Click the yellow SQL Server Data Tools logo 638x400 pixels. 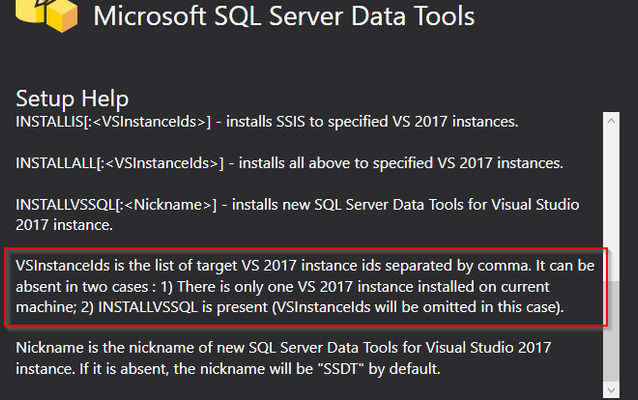point(46,15)
